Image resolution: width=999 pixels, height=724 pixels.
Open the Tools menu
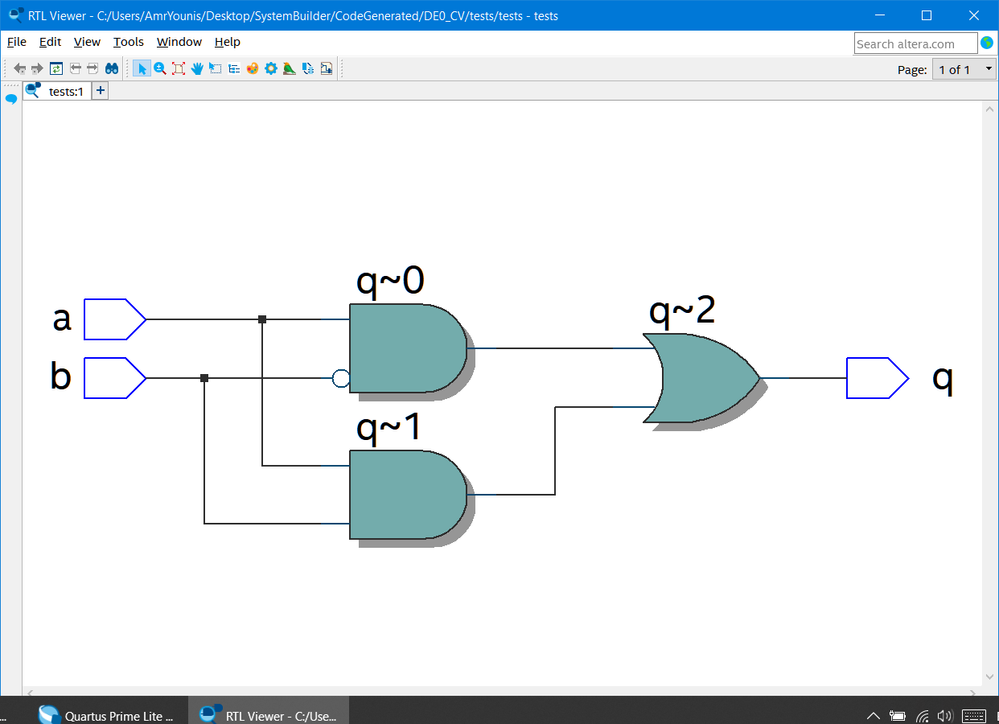[128, 42]
